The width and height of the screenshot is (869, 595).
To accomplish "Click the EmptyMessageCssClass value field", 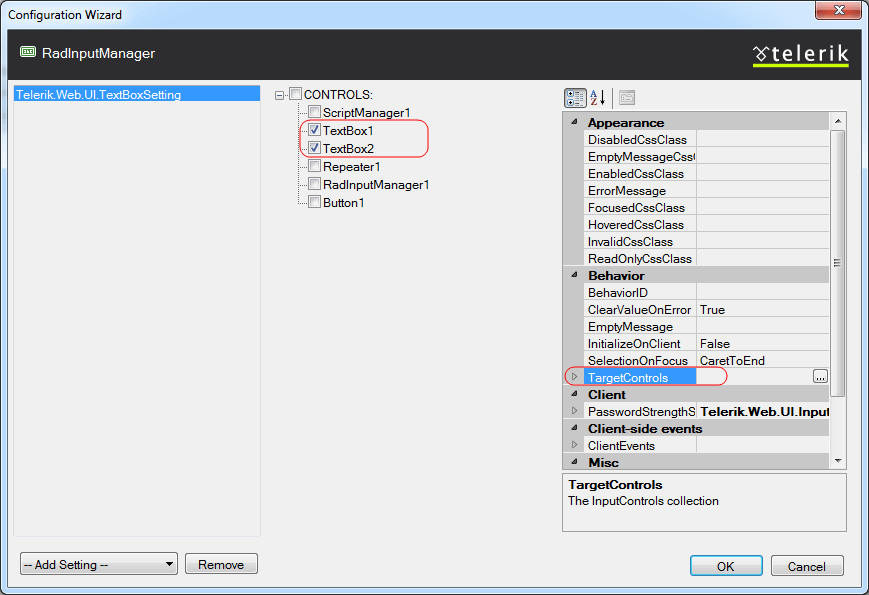I will coord(763,156).
